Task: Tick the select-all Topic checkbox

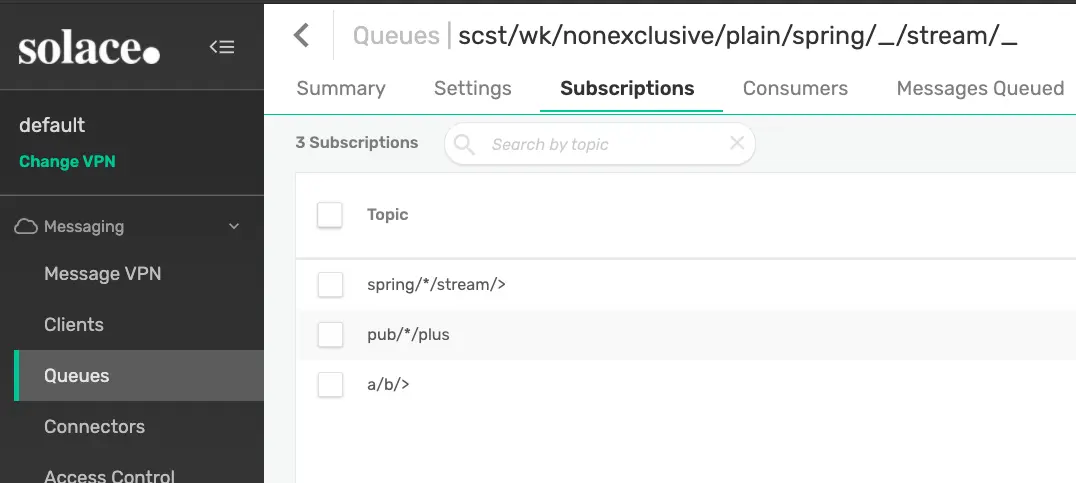Action: pos(330,215)
